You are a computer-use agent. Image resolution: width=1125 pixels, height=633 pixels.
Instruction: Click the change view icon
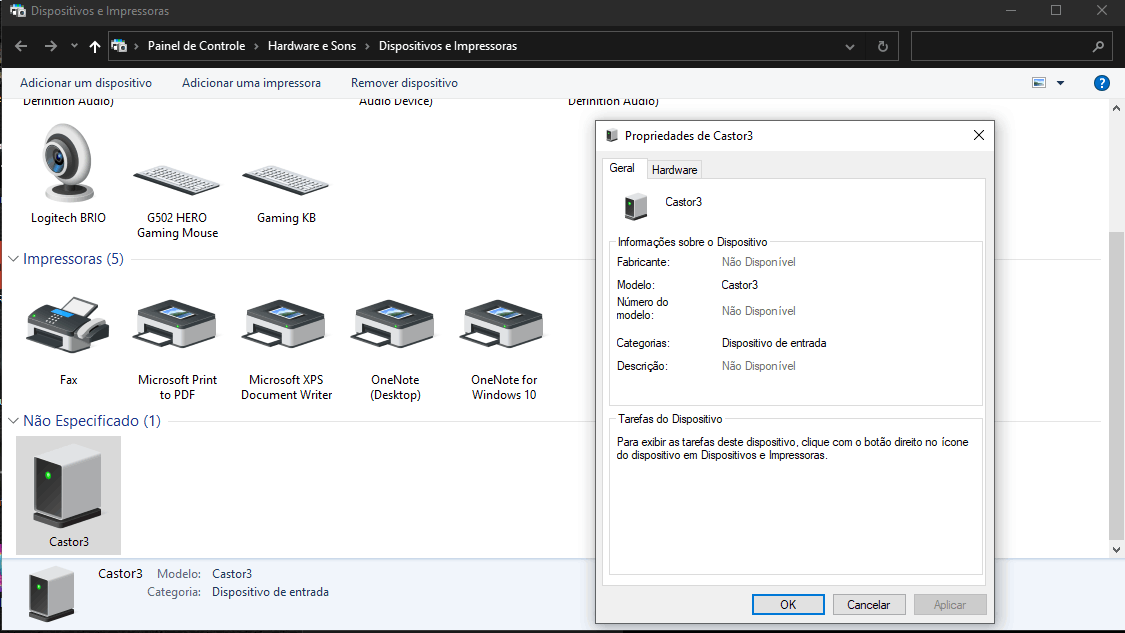[x=1039, y=83]
